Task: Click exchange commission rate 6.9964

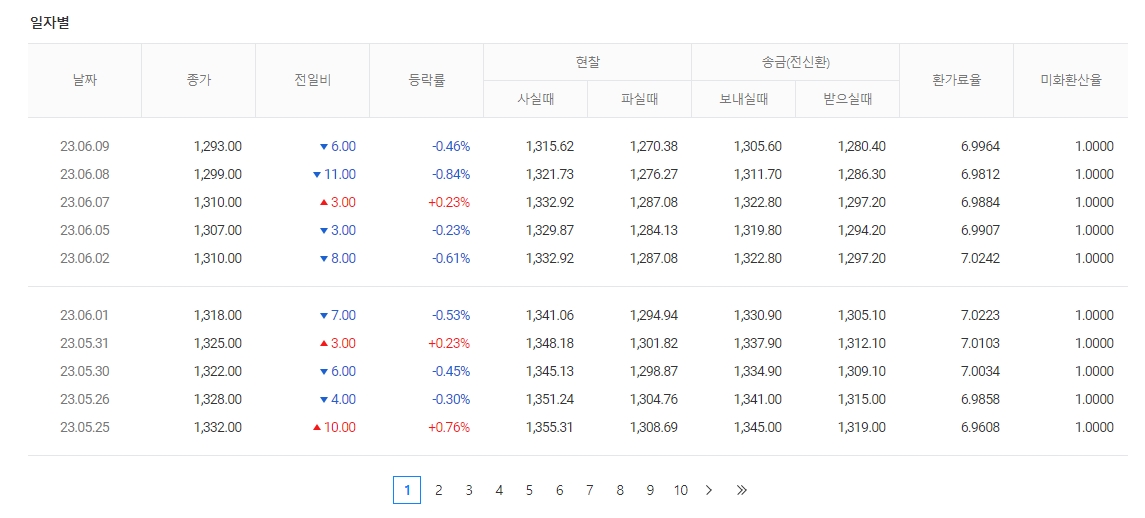Action: (981, 146)
